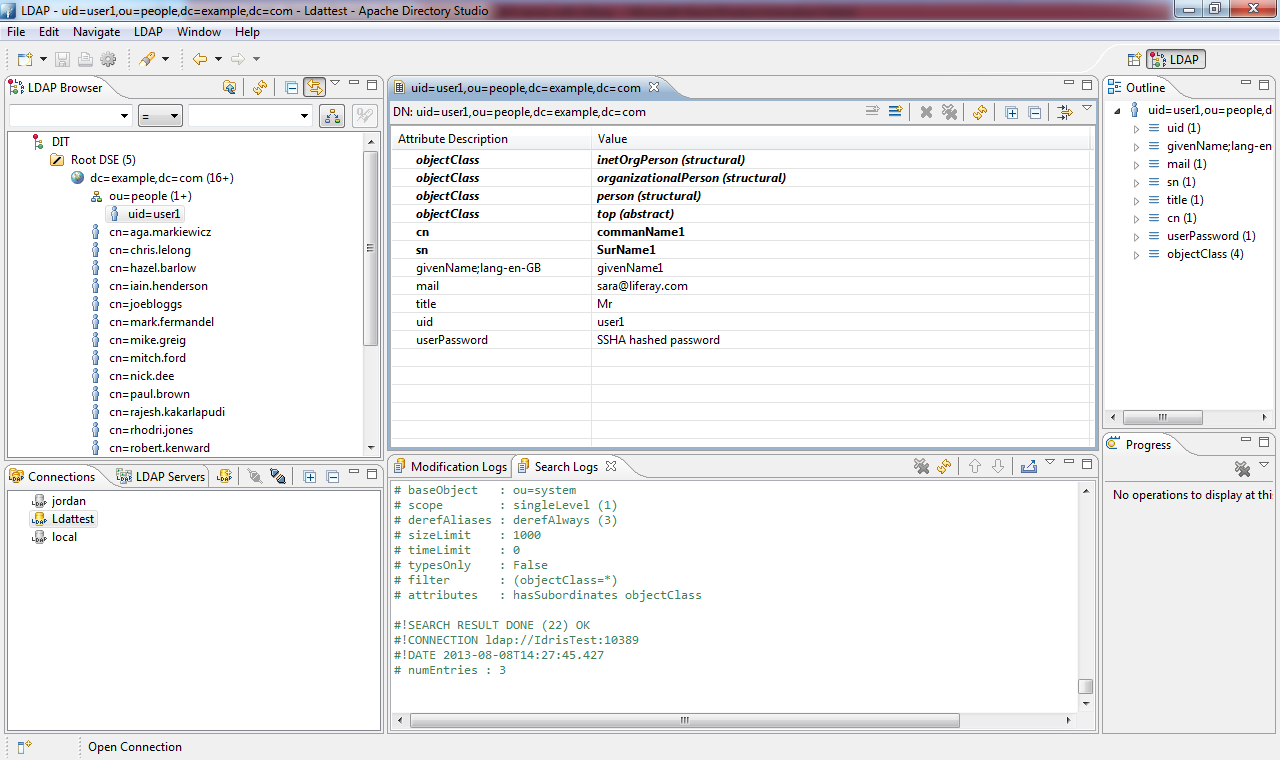This screenshot has height=760, width=1280.
Task: Select the userPassword SSHA hashed password value
Action: click(x=658, y=340)
